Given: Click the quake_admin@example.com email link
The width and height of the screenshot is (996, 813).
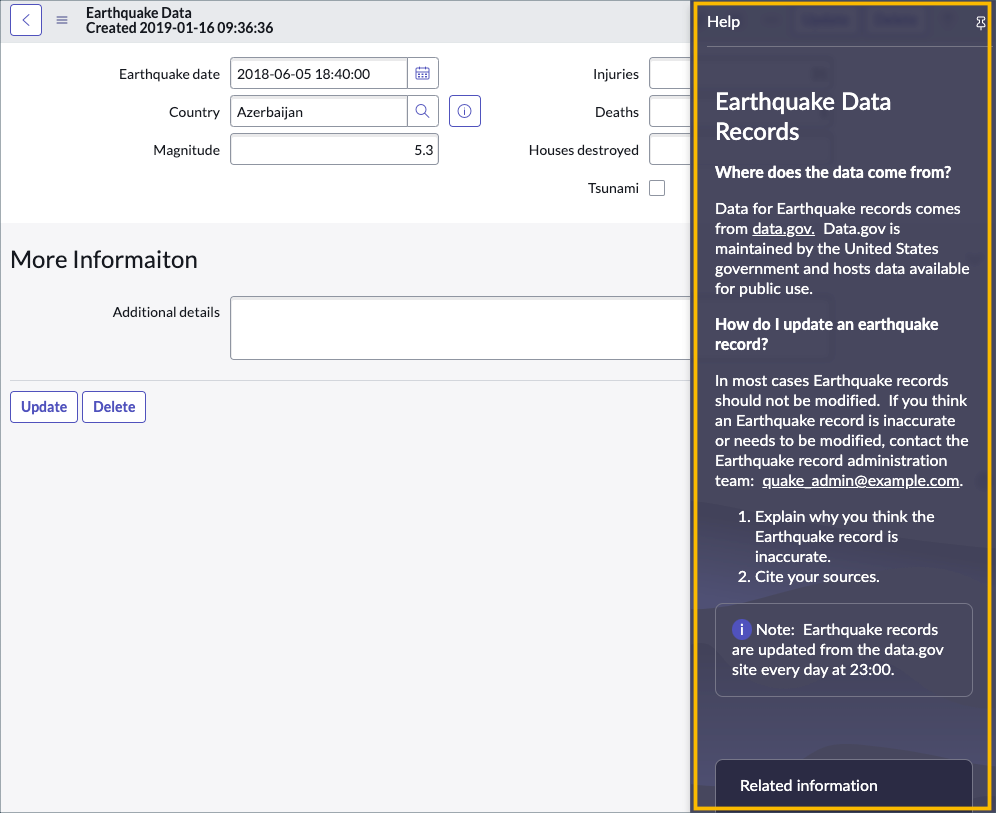Looking at the screenshot, I should (x=859, y=480).
